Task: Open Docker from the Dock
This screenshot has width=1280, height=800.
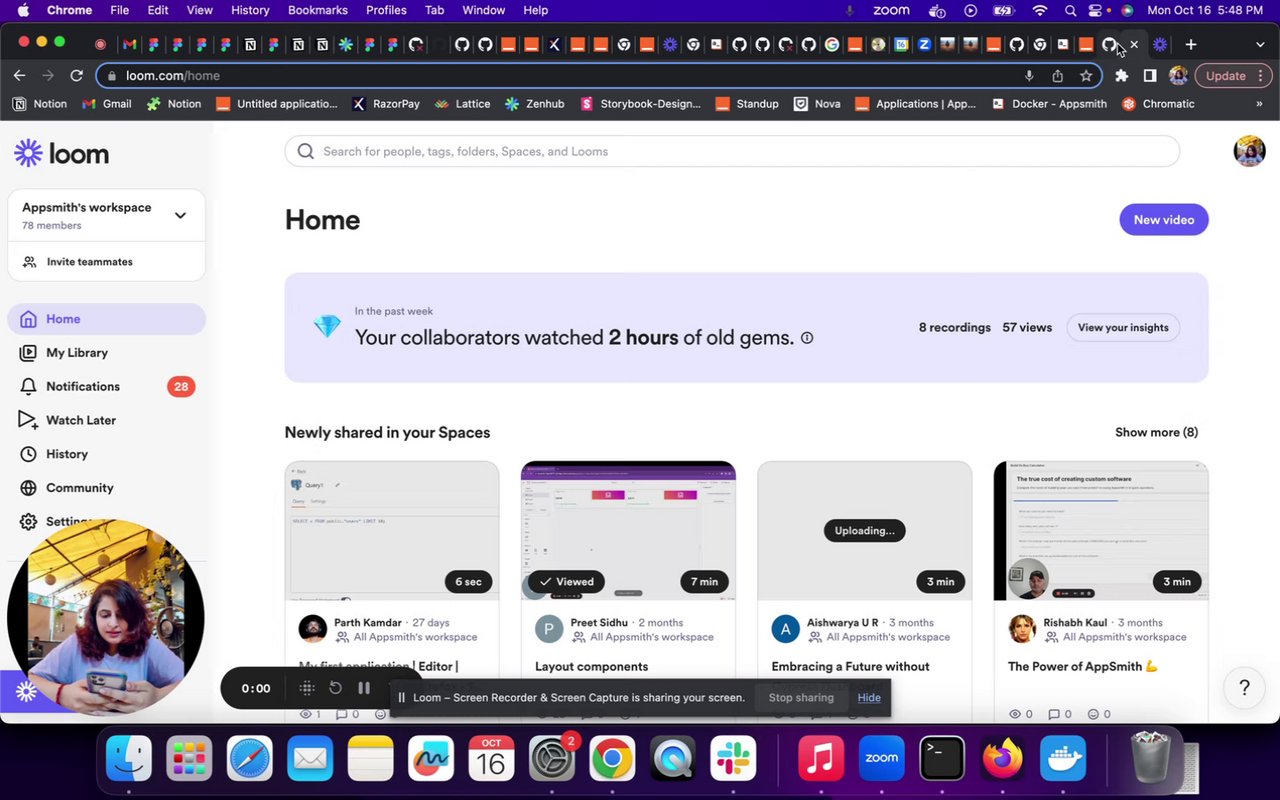Action: pos(1063,759)
